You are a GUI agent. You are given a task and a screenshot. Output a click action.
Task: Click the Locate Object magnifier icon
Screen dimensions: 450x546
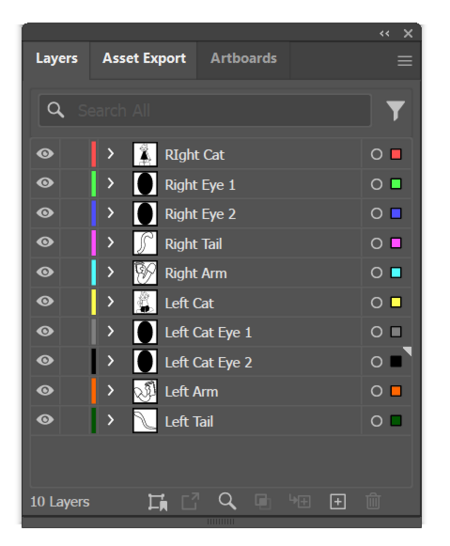(x=227, y=501)
